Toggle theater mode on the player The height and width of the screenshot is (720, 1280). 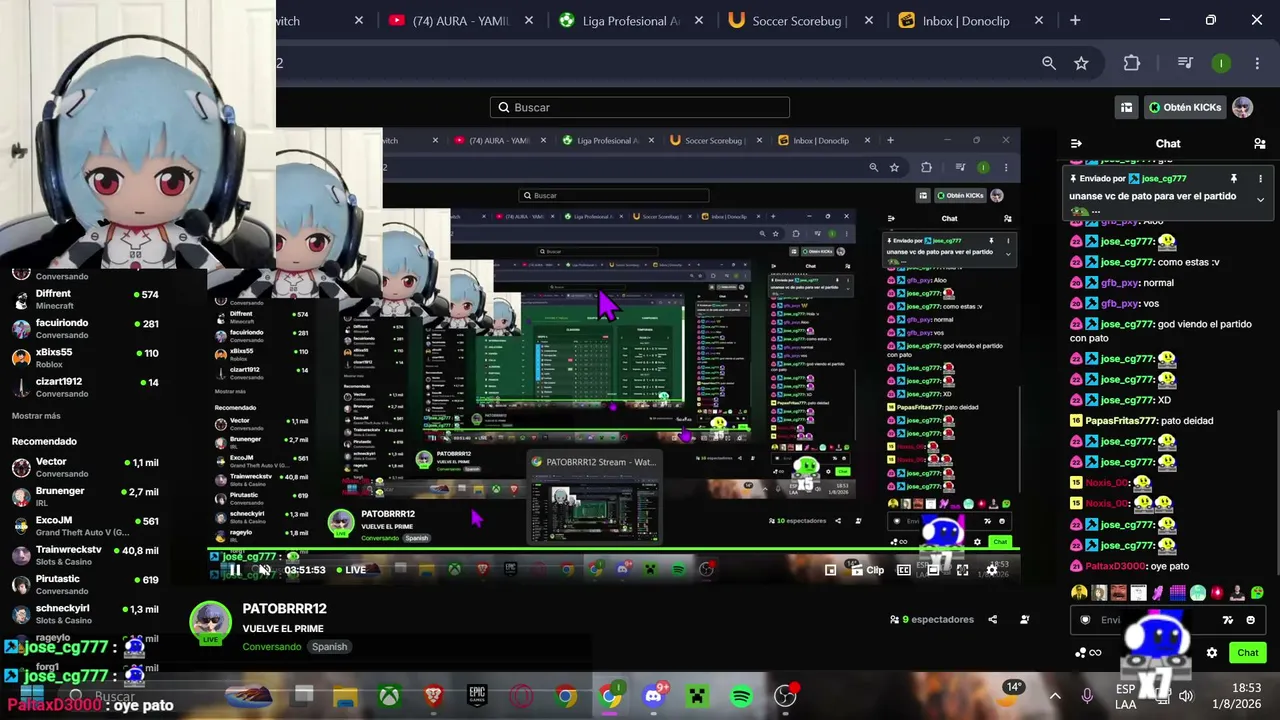pyautogui.click(x=933, y=570)
